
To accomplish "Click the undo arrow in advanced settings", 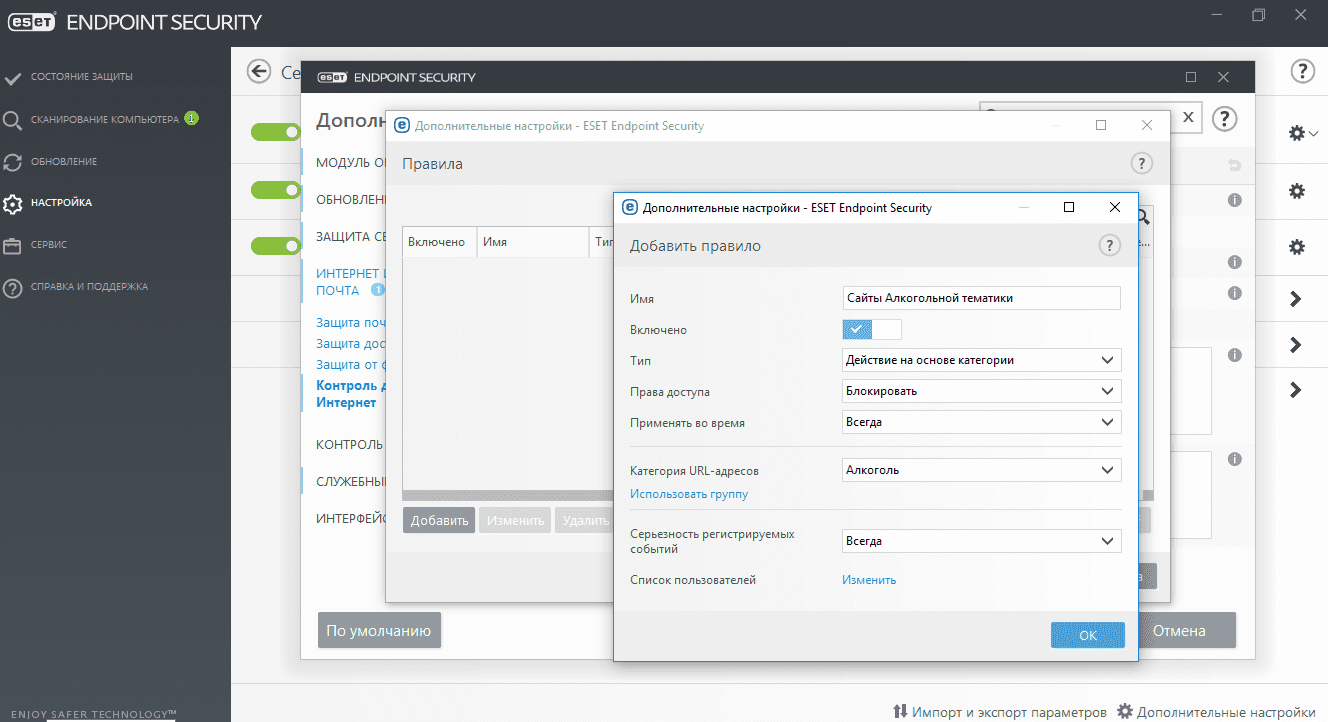I will [1234, 165].
